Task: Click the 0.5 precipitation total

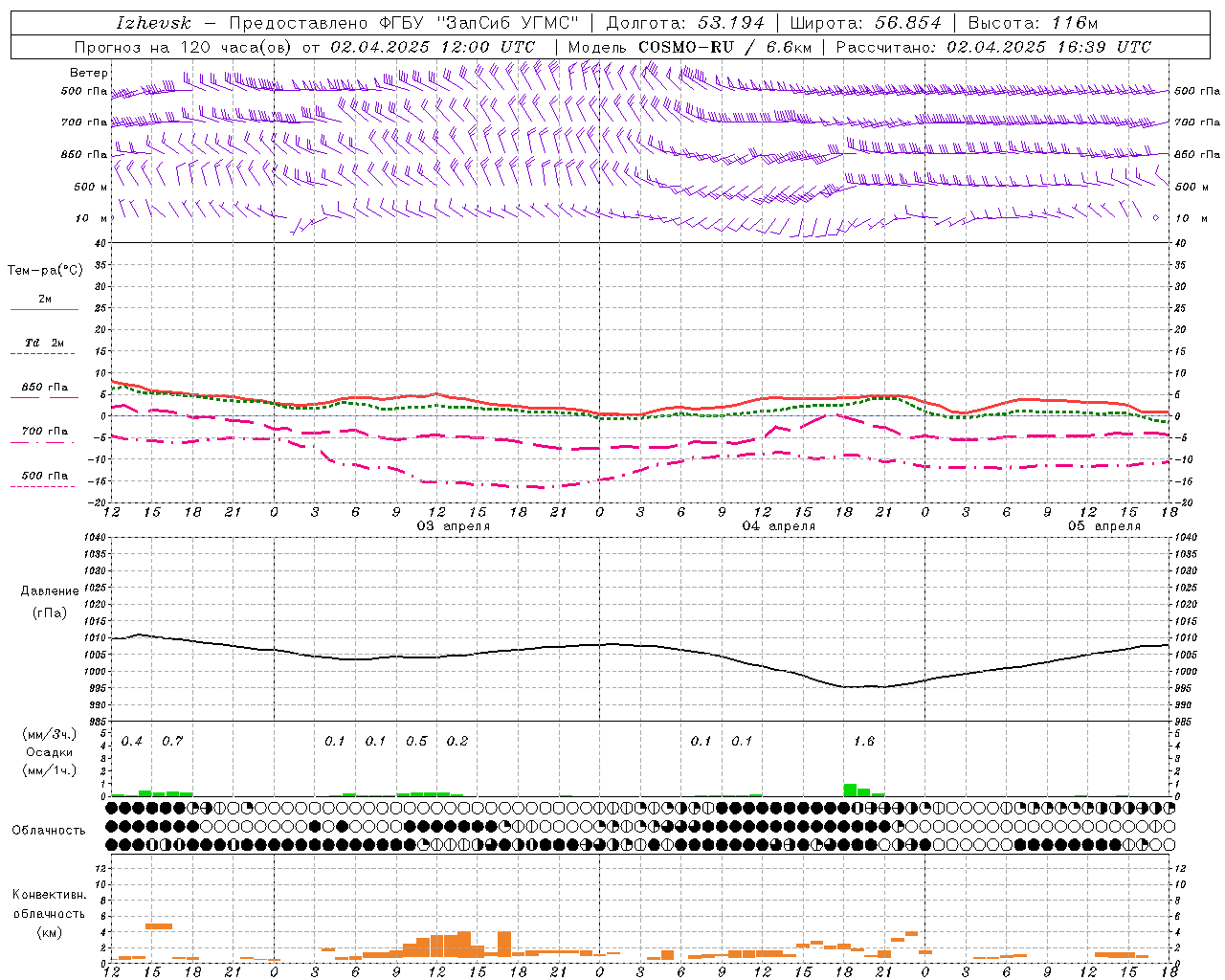Action: pyautogui.click(x=416, y=742)
